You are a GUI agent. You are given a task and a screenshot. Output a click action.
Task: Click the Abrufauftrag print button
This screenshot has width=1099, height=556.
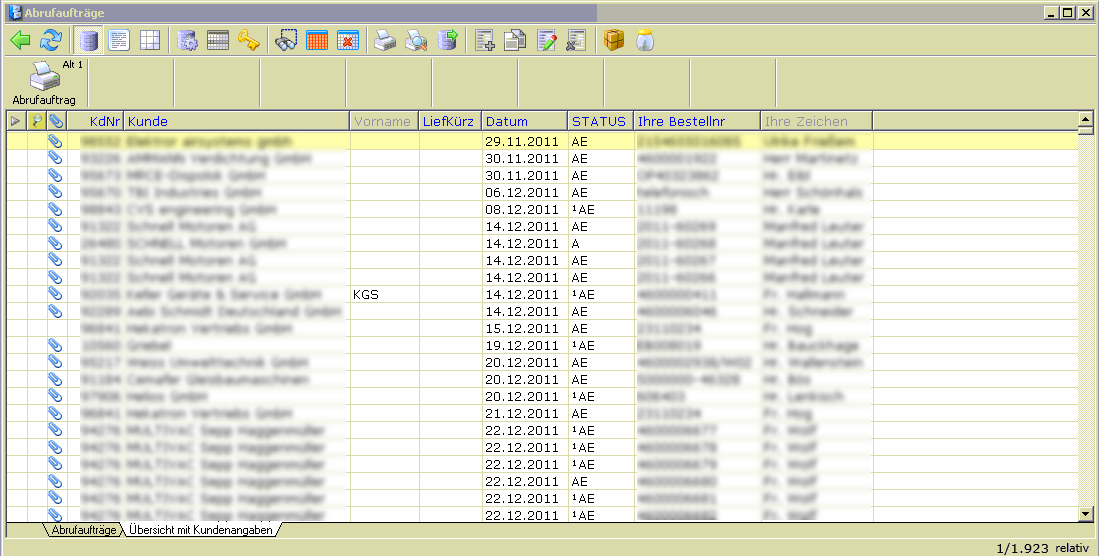(x=44, y=84)
